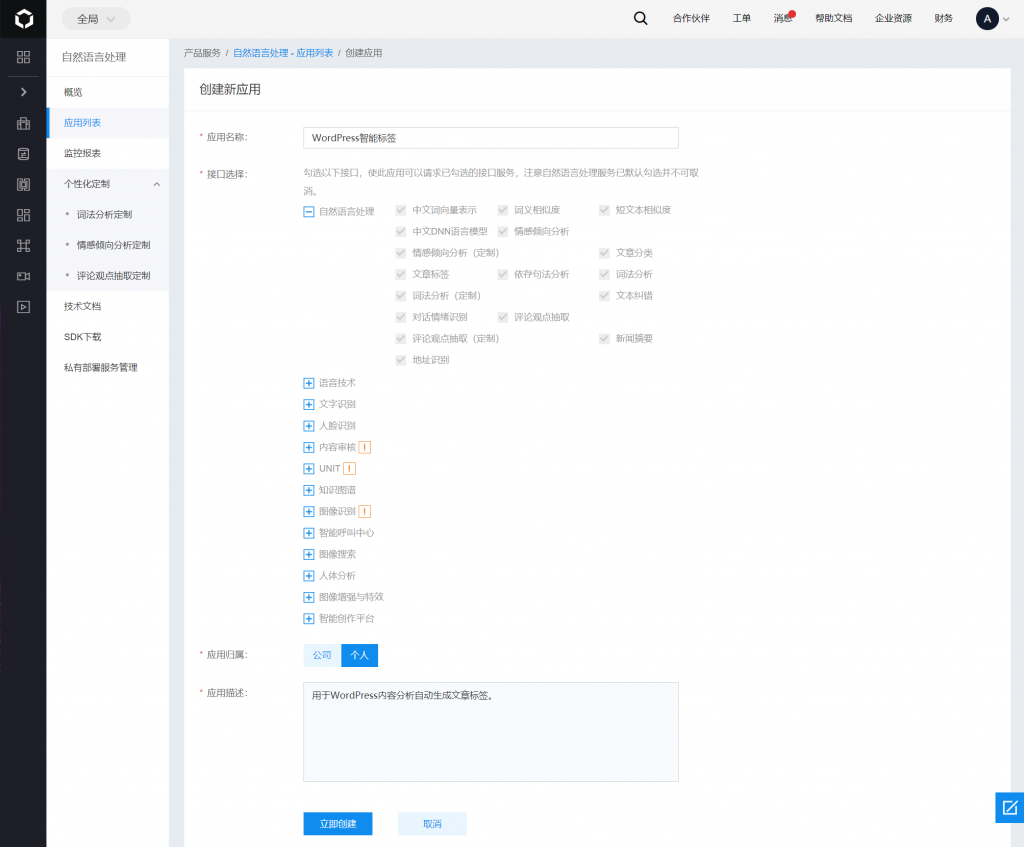Open the four-square dashboard icon in dark sidebar
Screen dimensions: 1024x847
23,57
